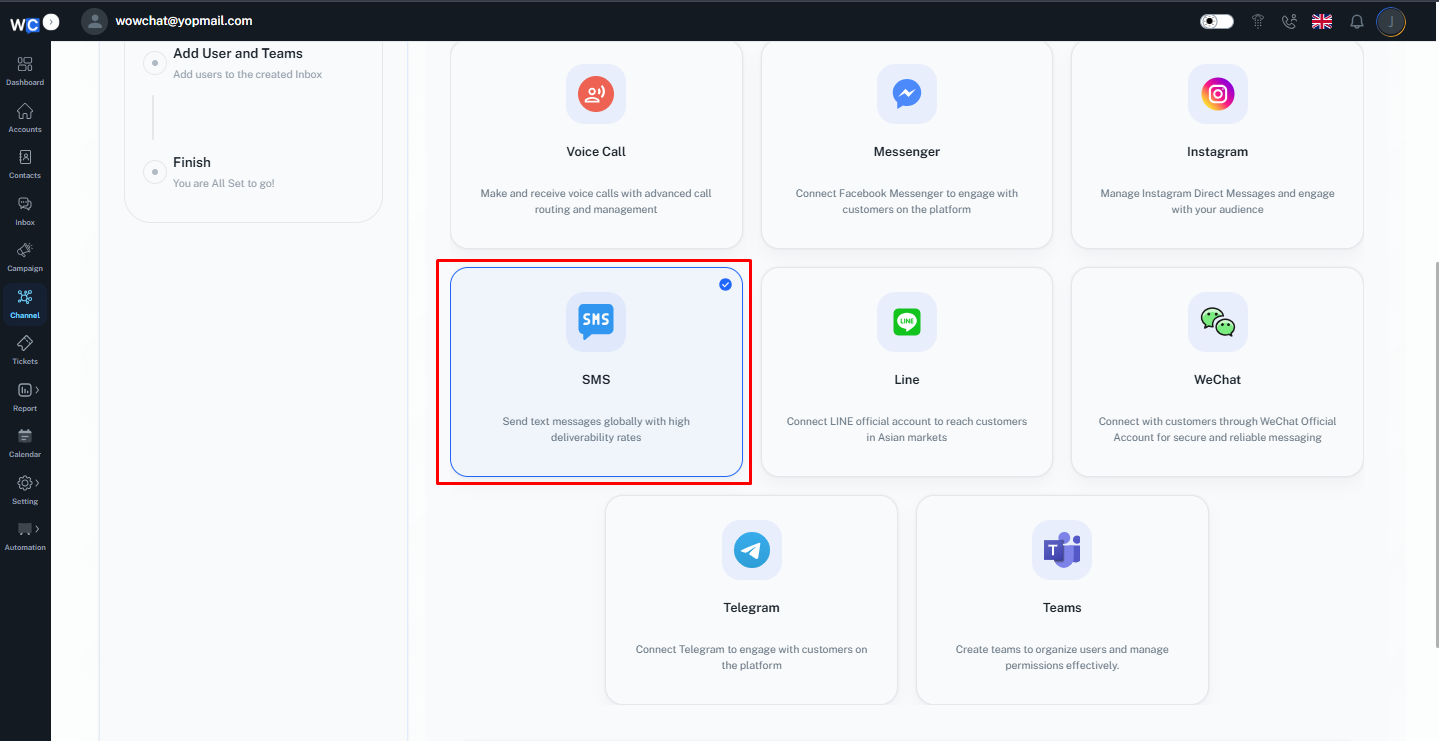1439x741 pixels.
Task: Open the Campaign section in sidebar
Action: (25, 257)
